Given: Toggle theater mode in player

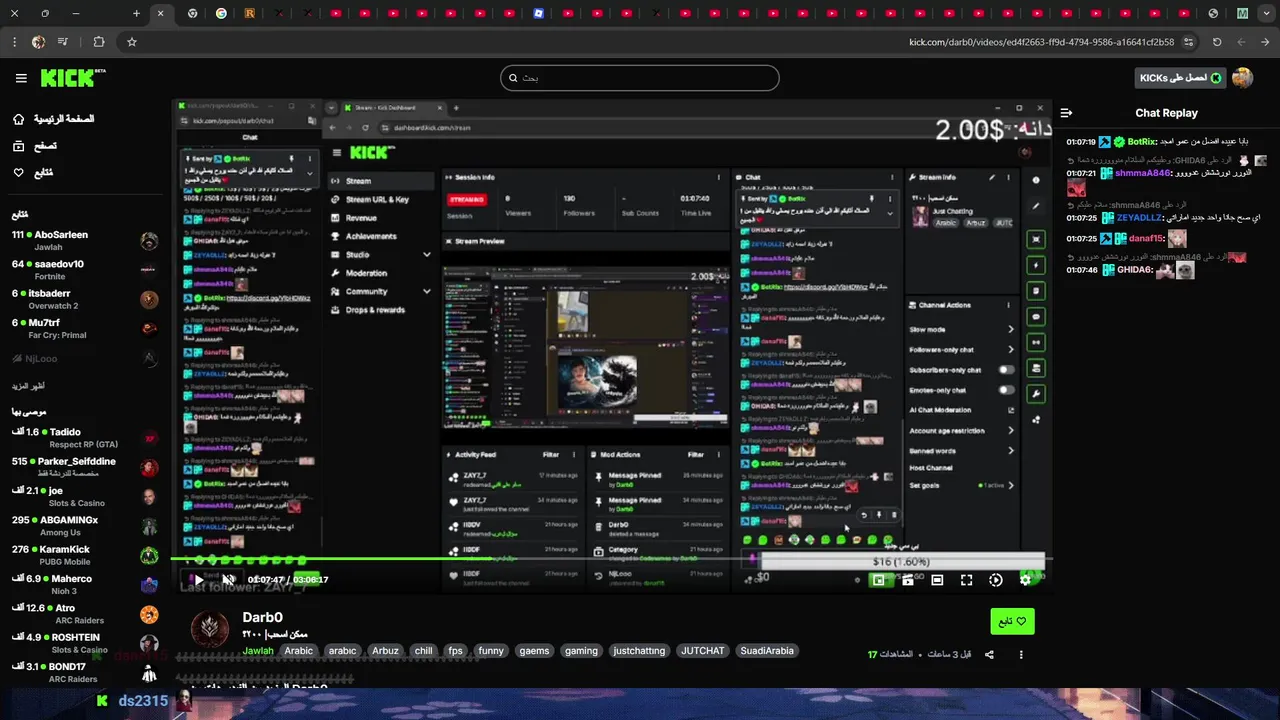Looking at the screenshot, I should 937,580.
